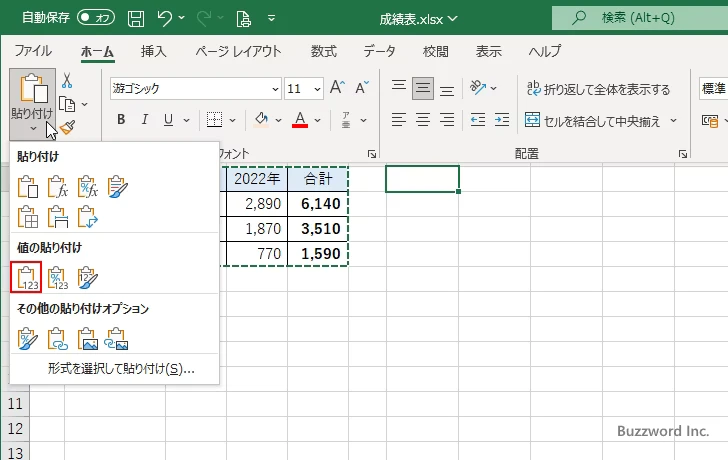Choose Values and Number Formatting paste icon

click(x=58, y=278)
